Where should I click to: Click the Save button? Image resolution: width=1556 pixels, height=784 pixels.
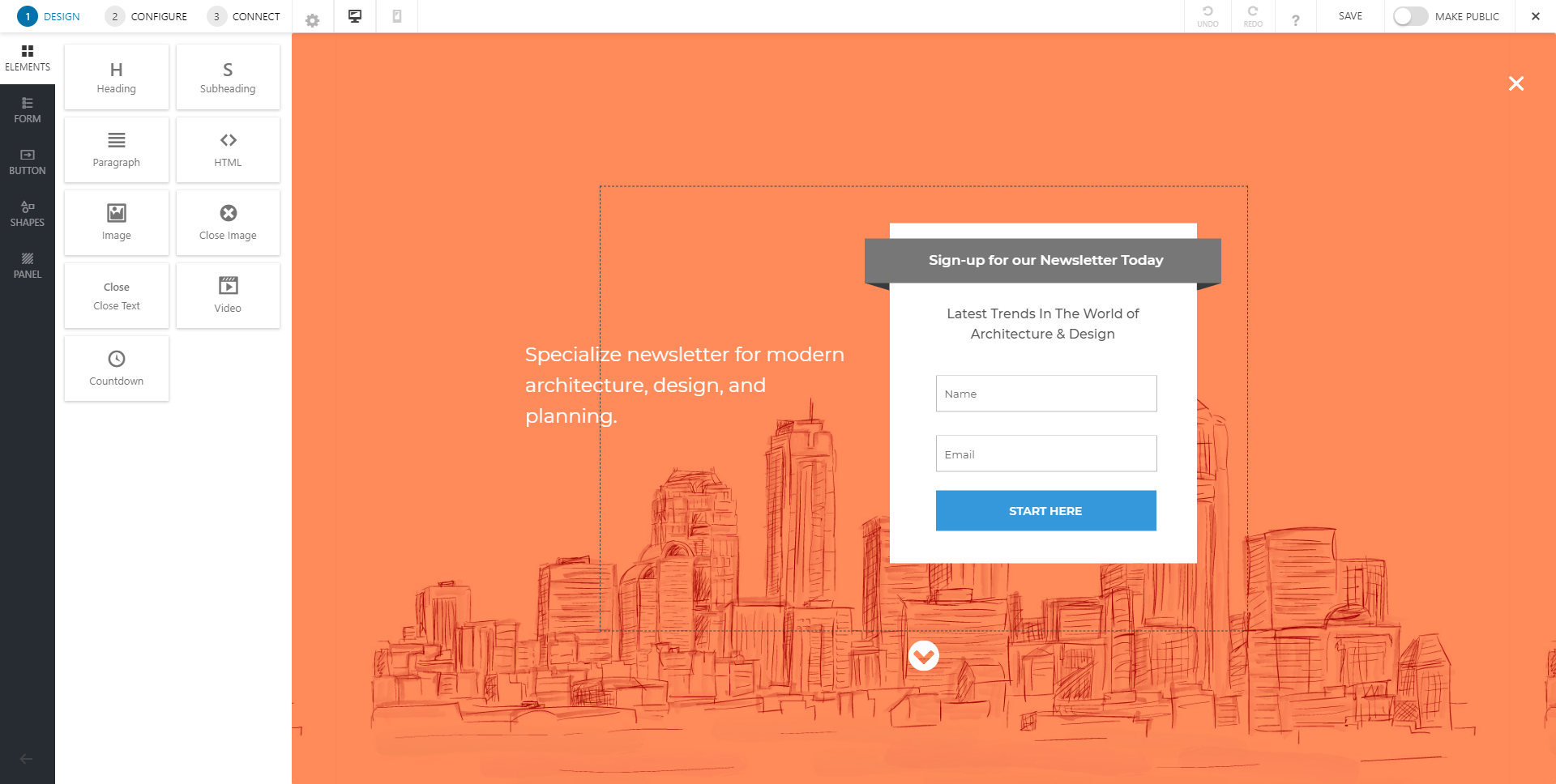point(1349,15)
